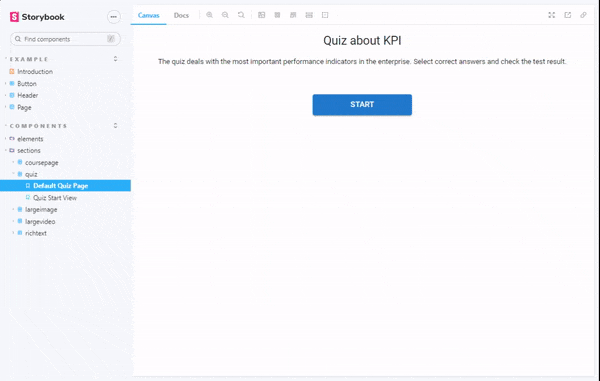
Task: Change the preview viewport size
Action: pyautogui.click(x=293, y=15)
